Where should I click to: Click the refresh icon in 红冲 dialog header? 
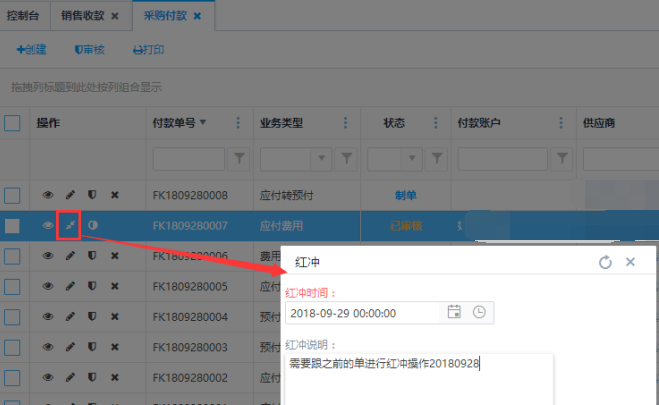pos(604,262)
